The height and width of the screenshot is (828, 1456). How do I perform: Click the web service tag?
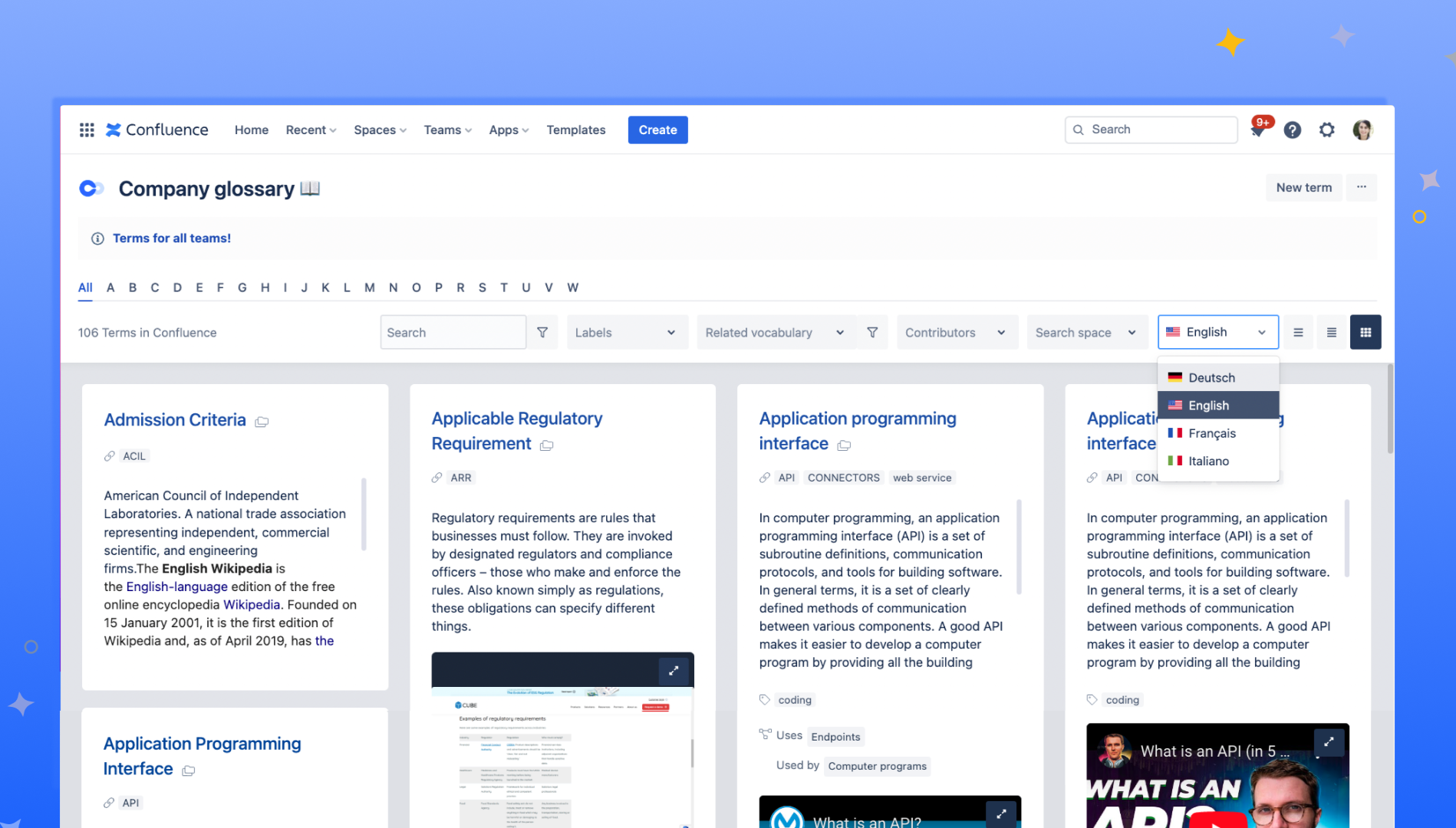(x=922, y=478)
